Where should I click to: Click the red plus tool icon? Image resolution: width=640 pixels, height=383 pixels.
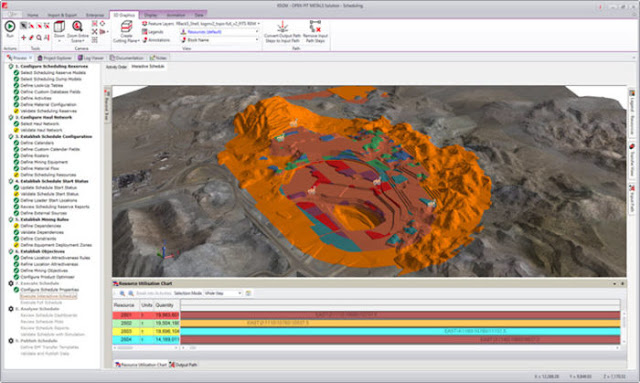(x=24, y=38)
